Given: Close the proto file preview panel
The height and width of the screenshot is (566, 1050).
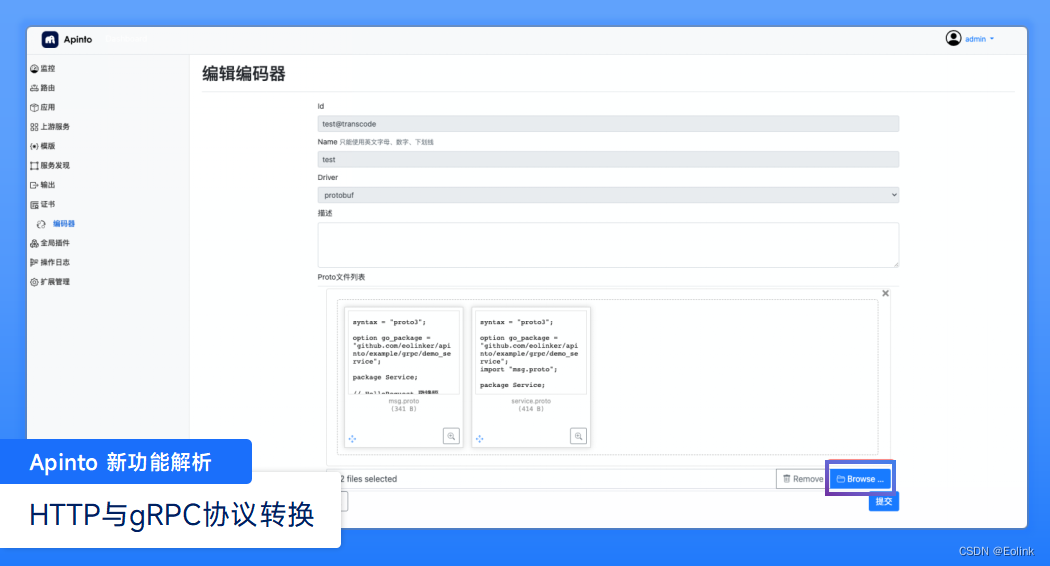Looking at the screenshot, I should [x=885, y=293].
